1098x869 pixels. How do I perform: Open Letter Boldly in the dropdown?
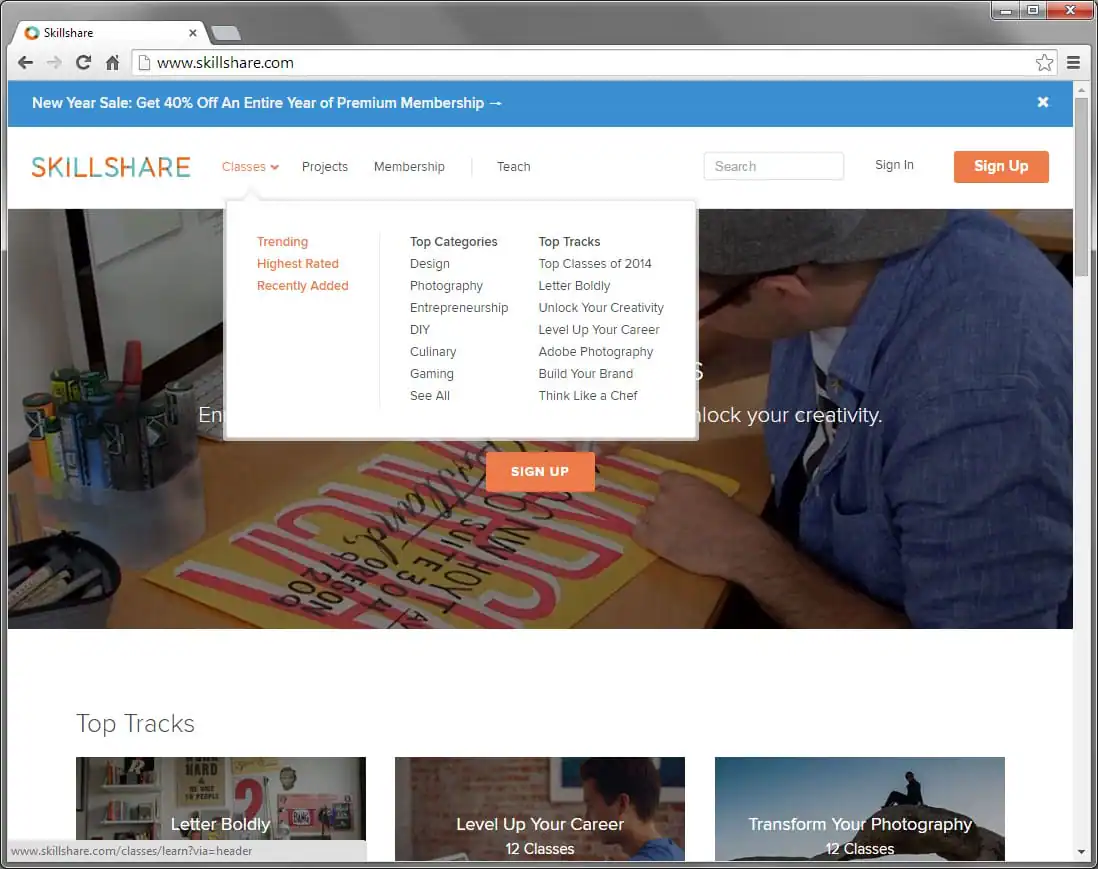[x=574, y=286]
